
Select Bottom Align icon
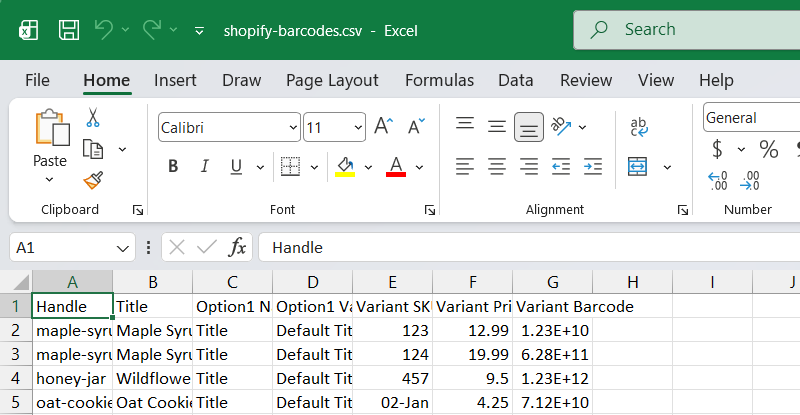529,127
